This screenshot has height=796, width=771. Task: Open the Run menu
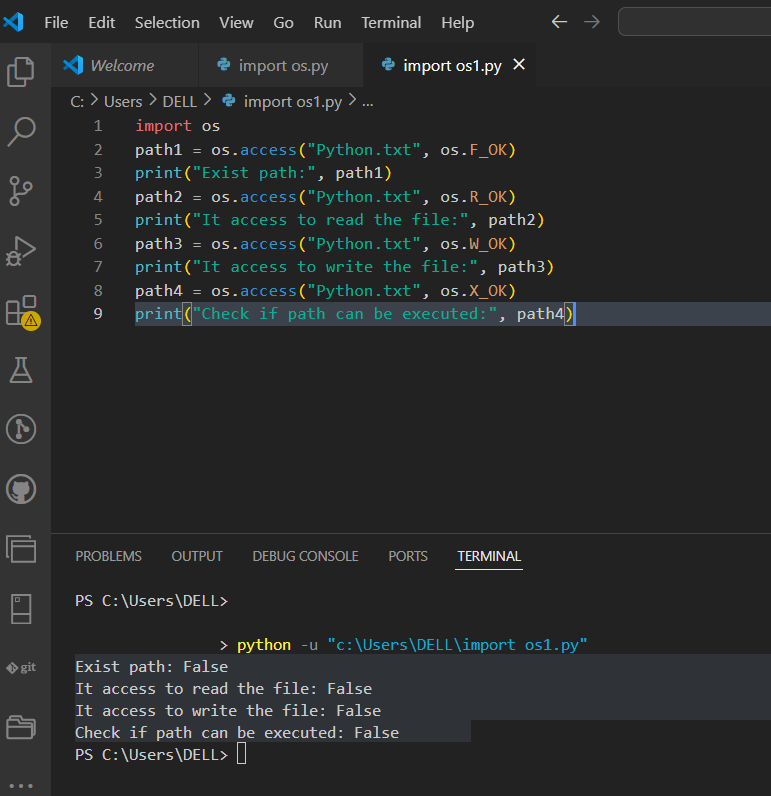click(327, 23)
